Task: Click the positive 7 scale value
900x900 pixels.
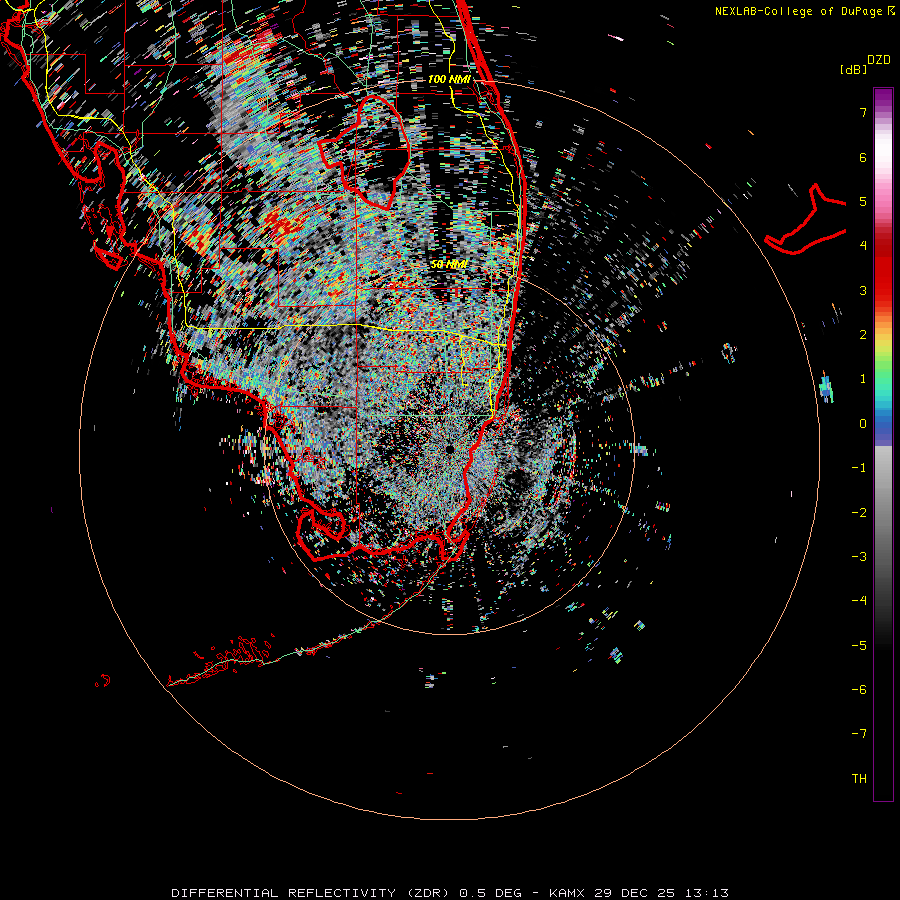Action: [x=863, y=112]
